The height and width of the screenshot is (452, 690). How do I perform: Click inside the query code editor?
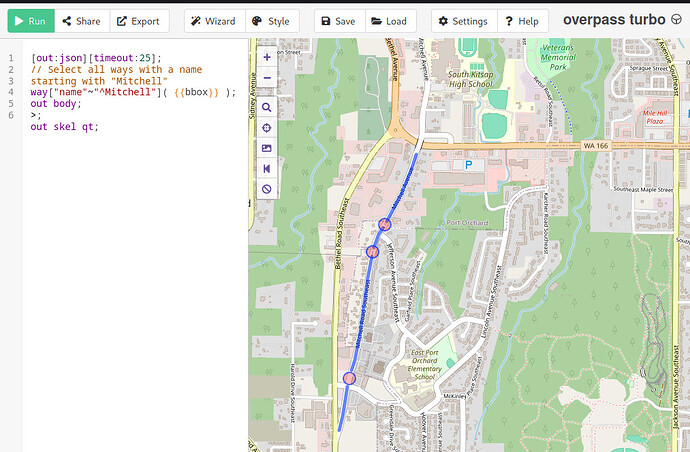click(x=130, y=250)
